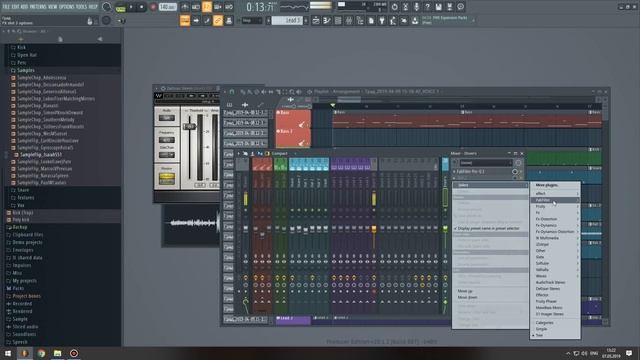
Task: Click the plug/connector icon in toolbar
Action: point(382,21)
